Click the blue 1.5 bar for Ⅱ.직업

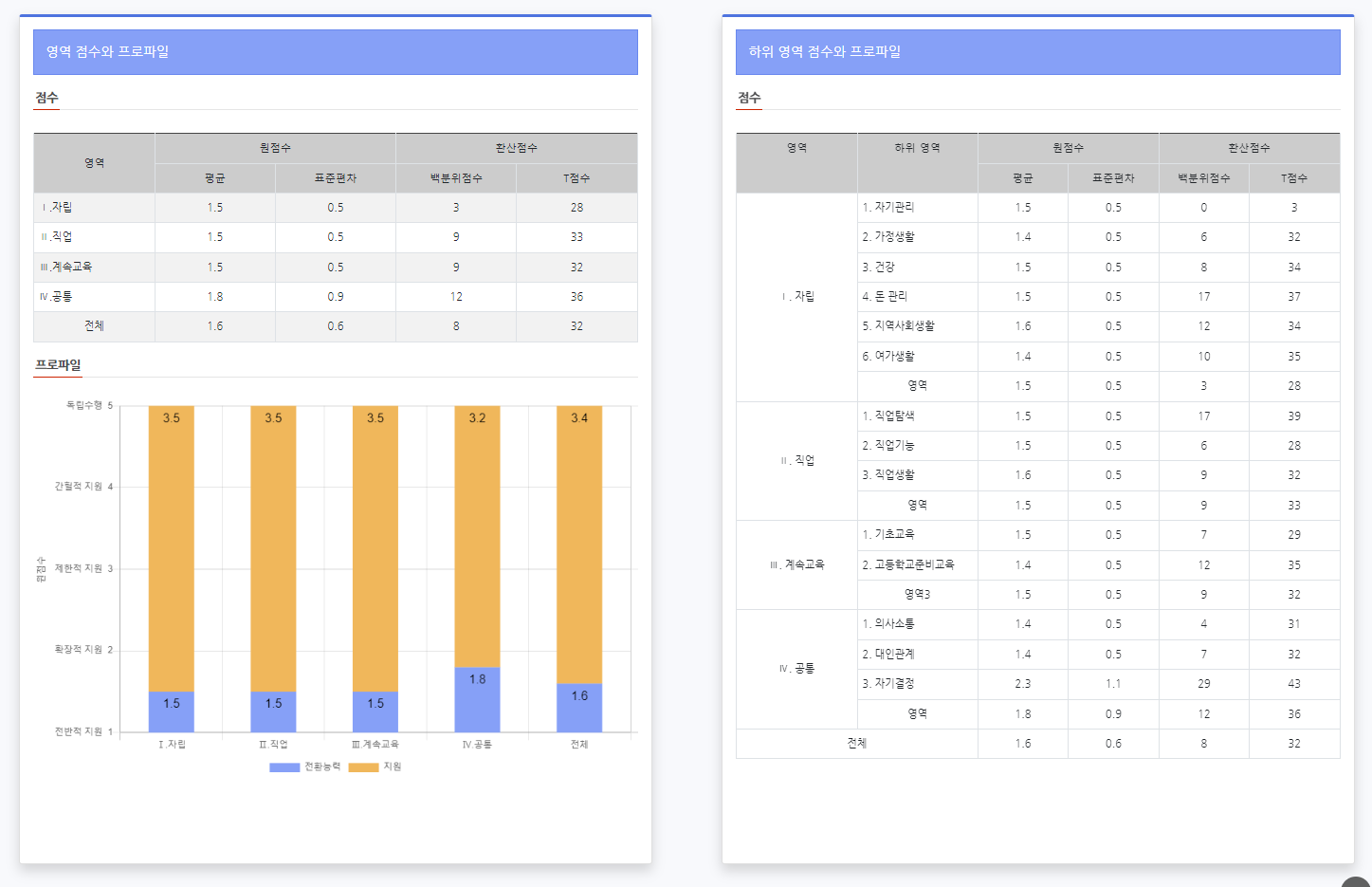tap(273, 711)
